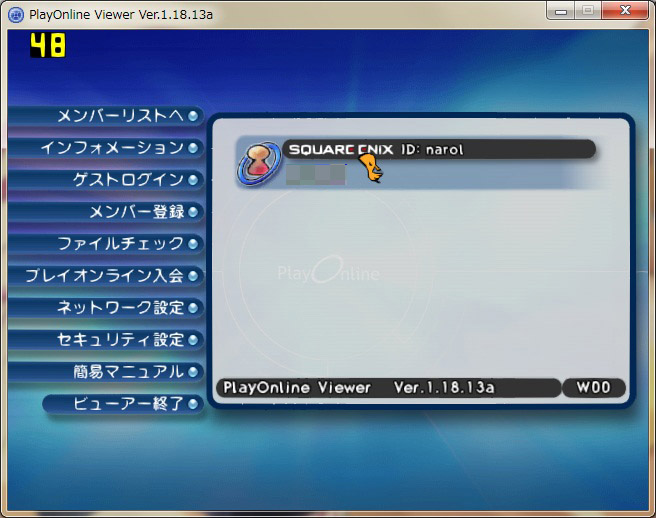Screen dimensions: 656x518
Task: Open メンバーリストへ menu item
Action: [x=105, y=116]
